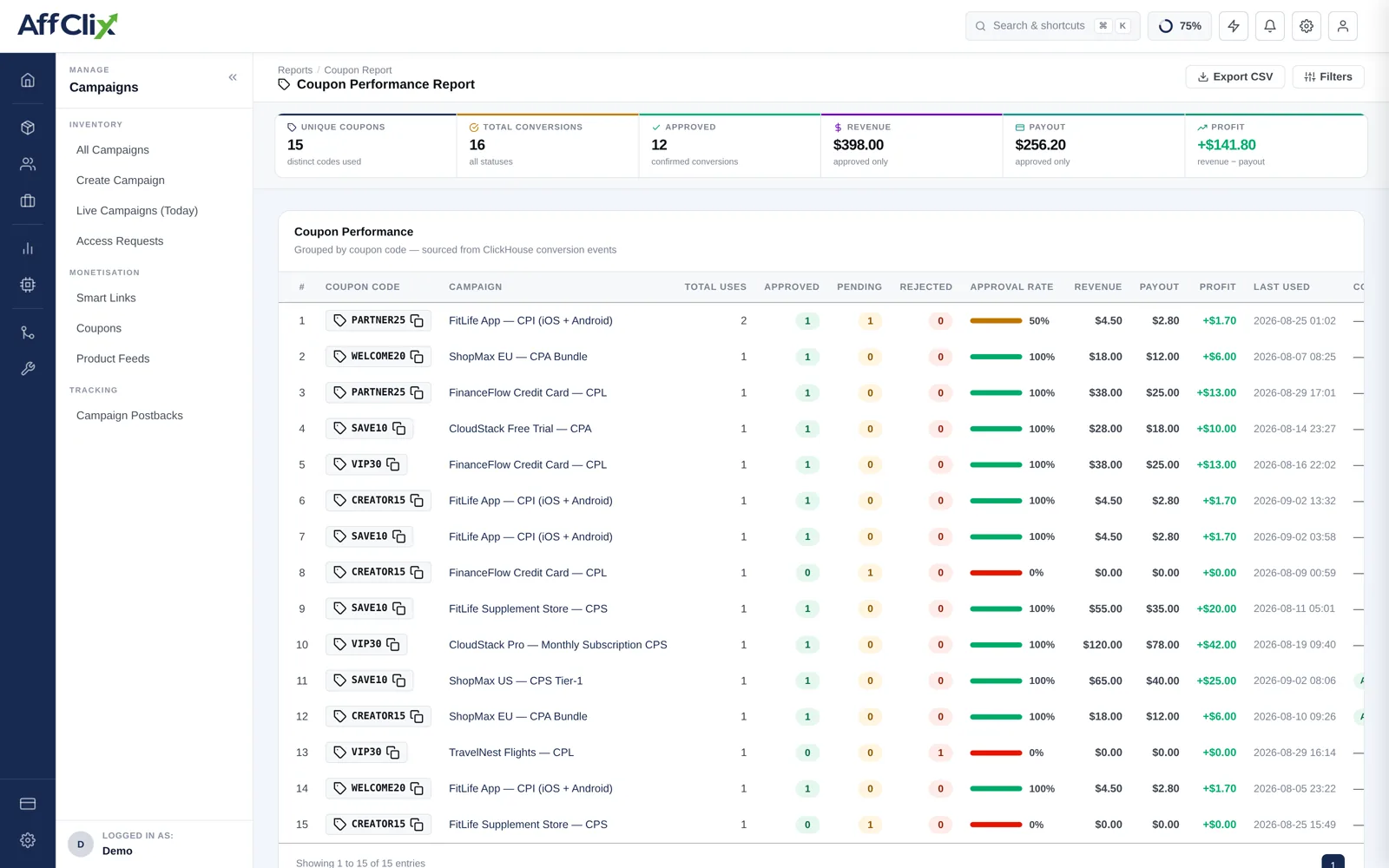
Task: Click the 75% progress indicator
Action: point(1180,26)
